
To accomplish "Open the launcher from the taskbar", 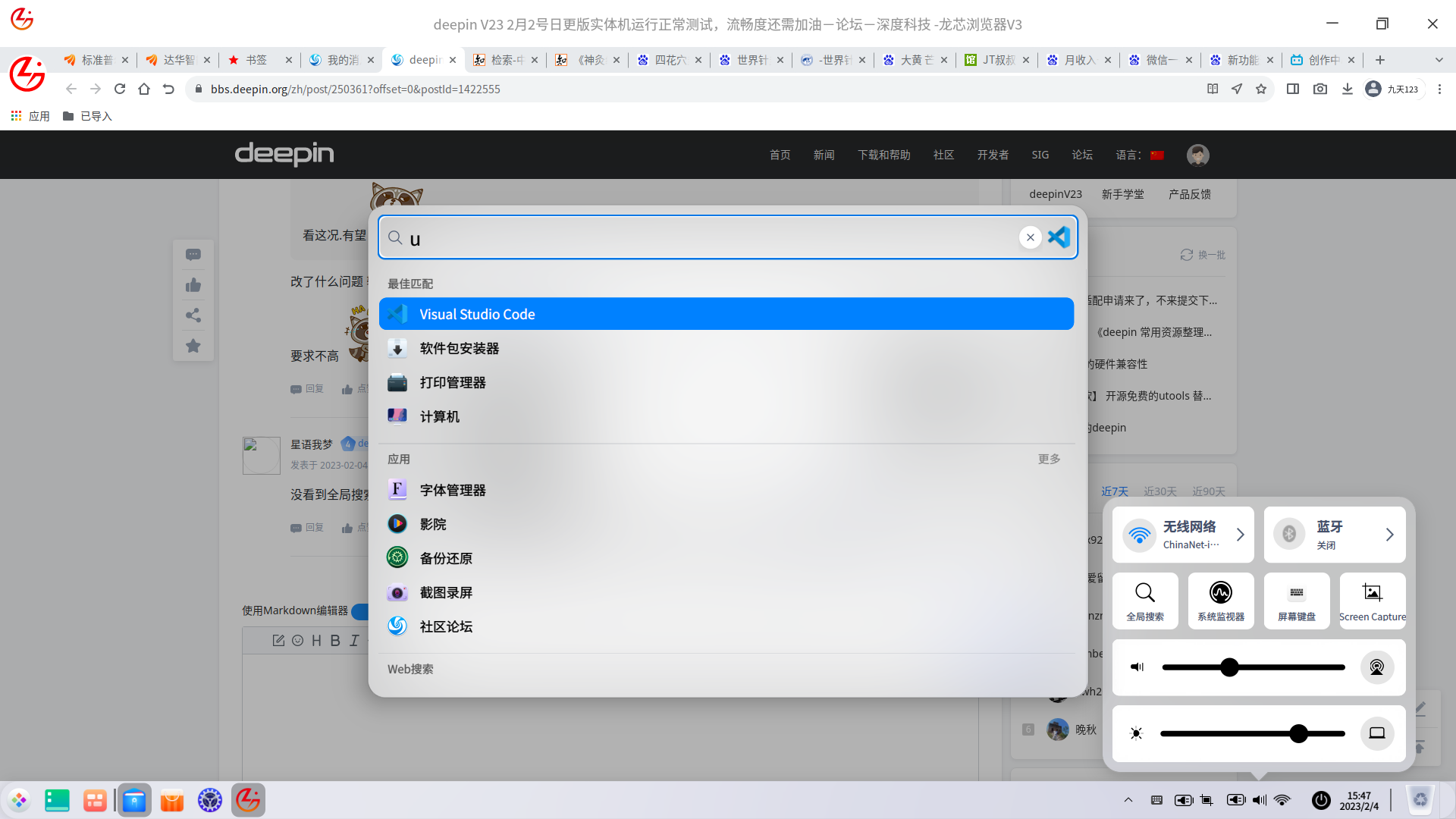I will (19, 800).
